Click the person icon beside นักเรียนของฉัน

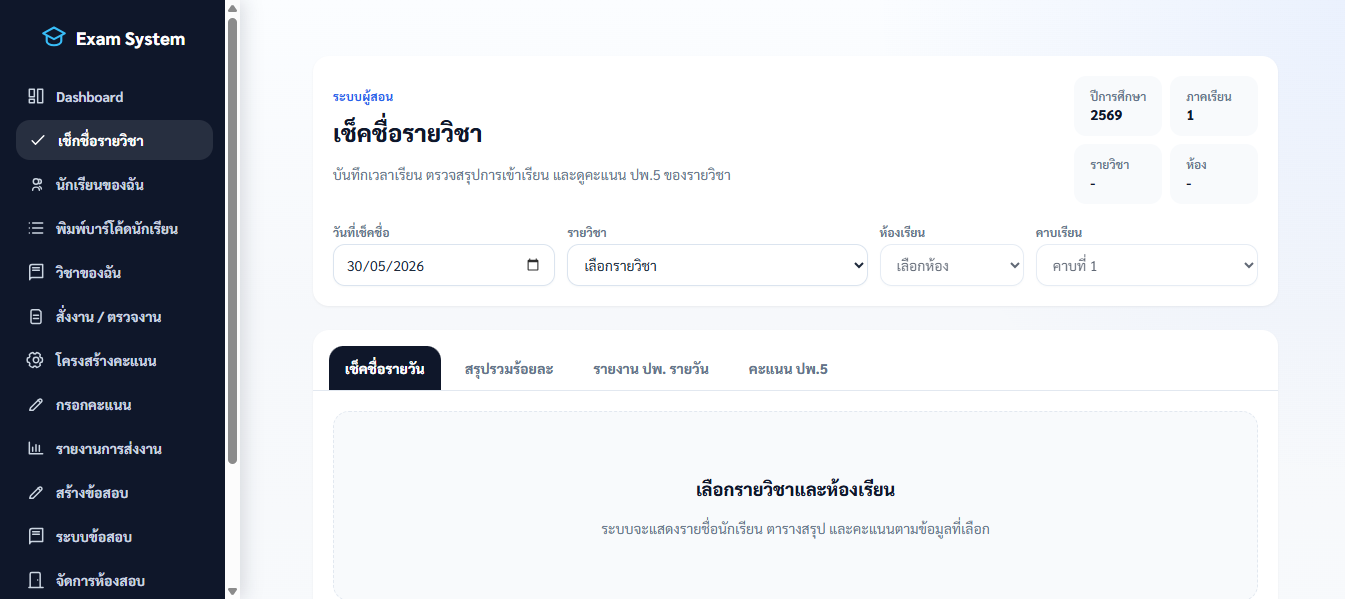coord(36,185)
